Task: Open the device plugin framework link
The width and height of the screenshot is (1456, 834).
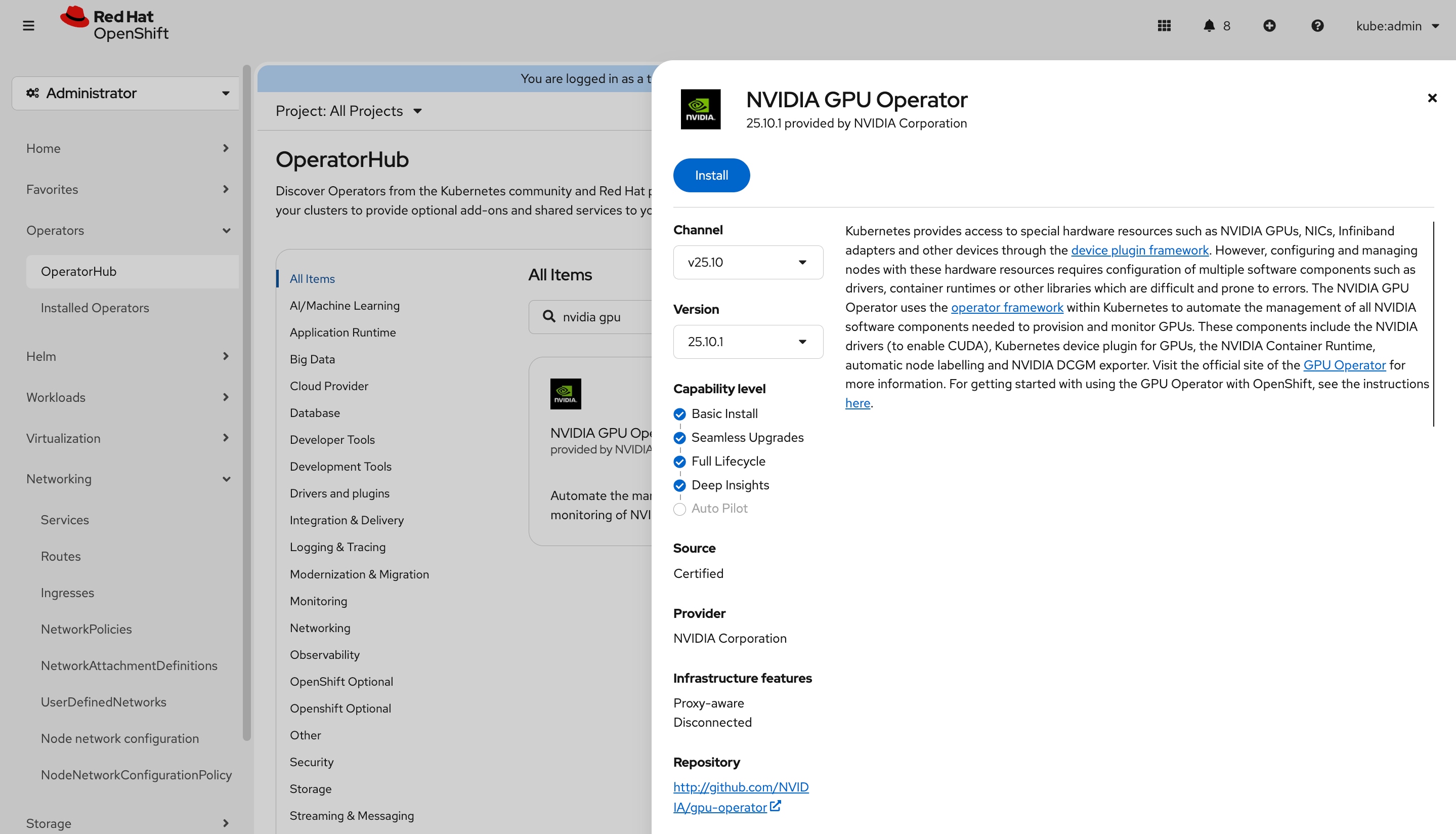Action: pos(1139,249)
